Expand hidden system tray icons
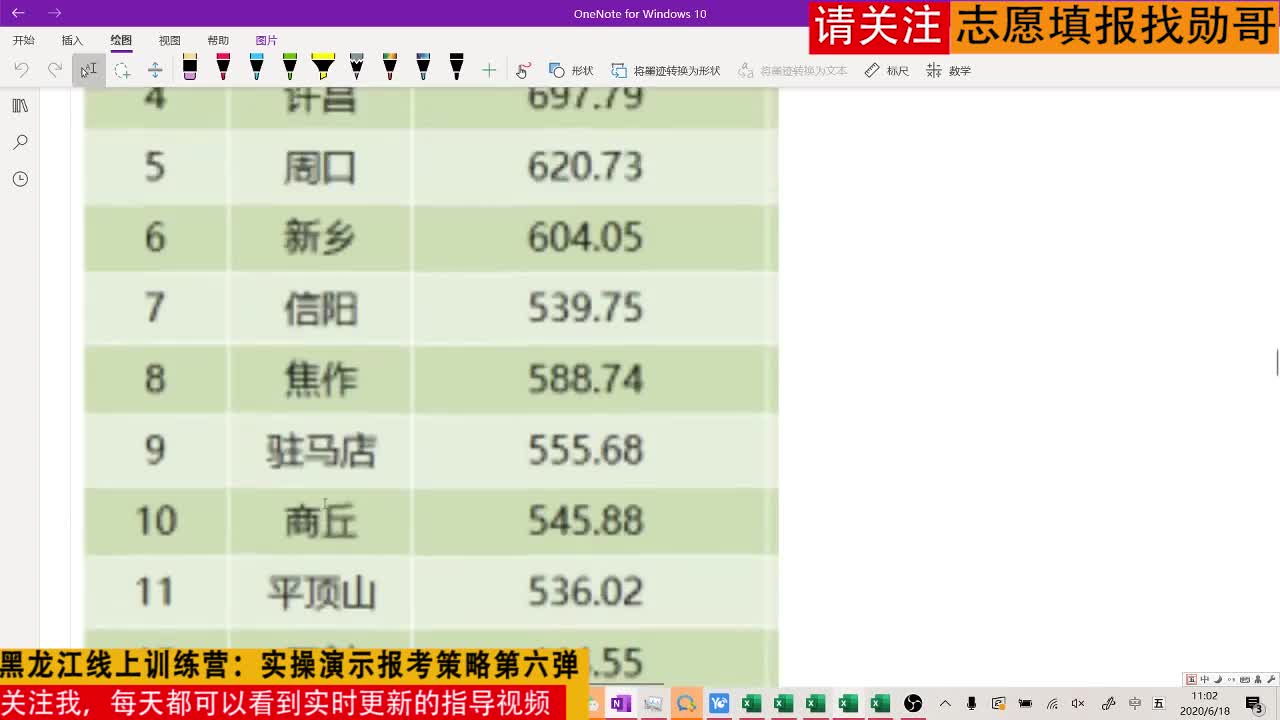1280x720 pixels. tap(945, 704)
